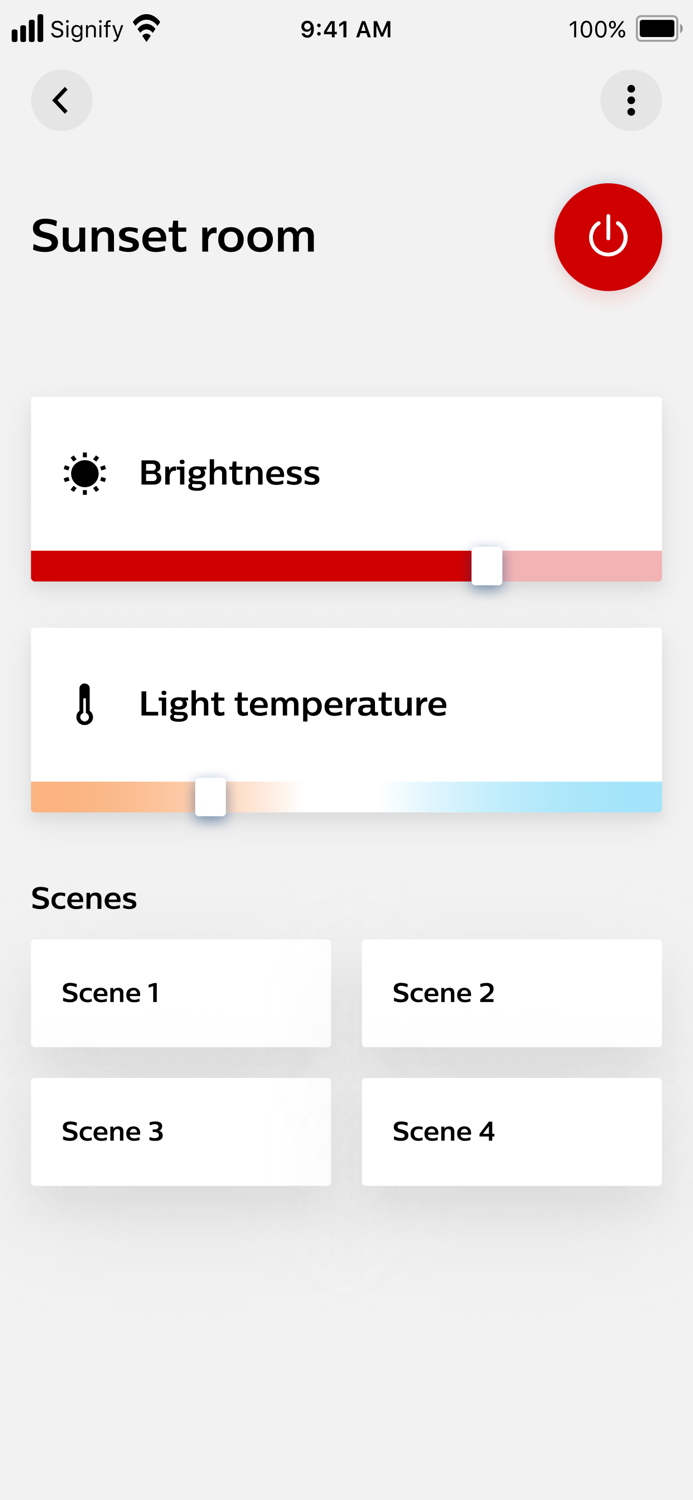Toggle the red power button off
693x1500 pixels.
(x=608, y=237)
